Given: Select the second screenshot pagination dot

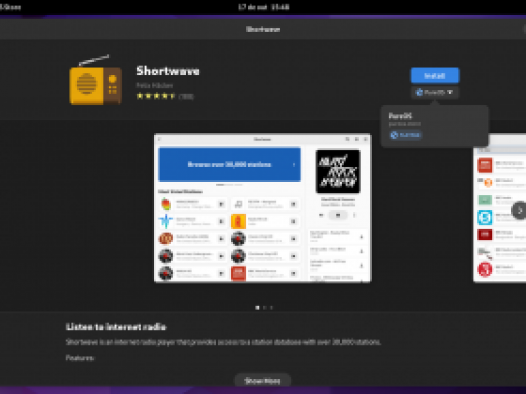Looking at the screenshot, I should [264, 307].
